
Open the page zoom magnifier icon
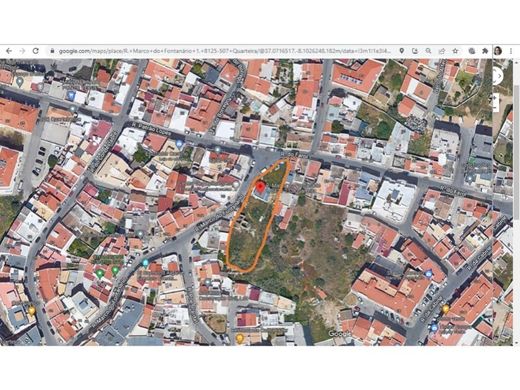pyautogui.click(x=428, y=51)
